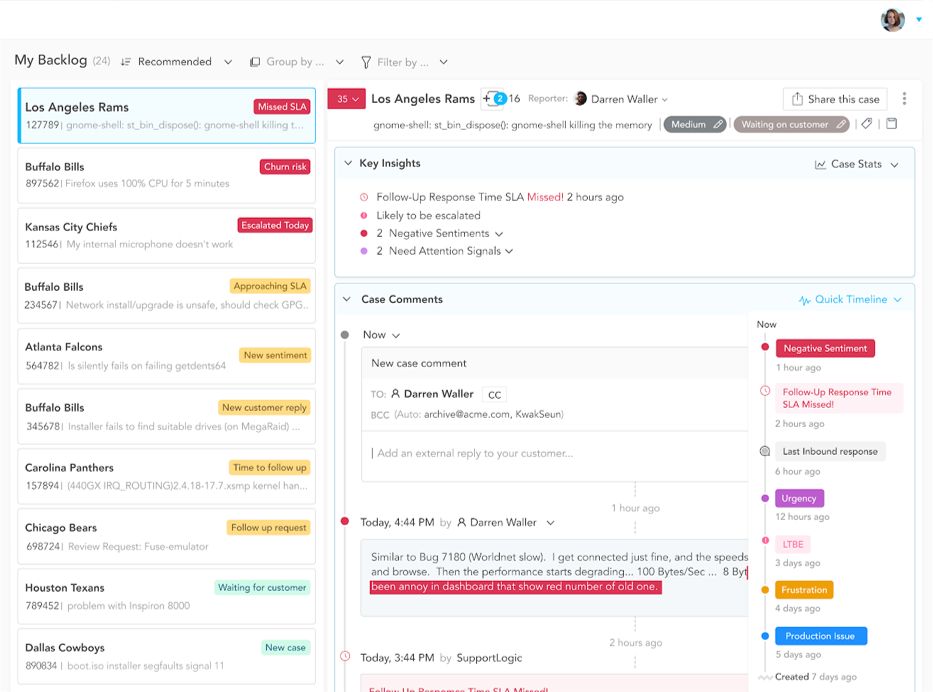Open the user avatar profile menu
Image resolution: width=933 pixels, height=692 pixels.
click(893, 20)
